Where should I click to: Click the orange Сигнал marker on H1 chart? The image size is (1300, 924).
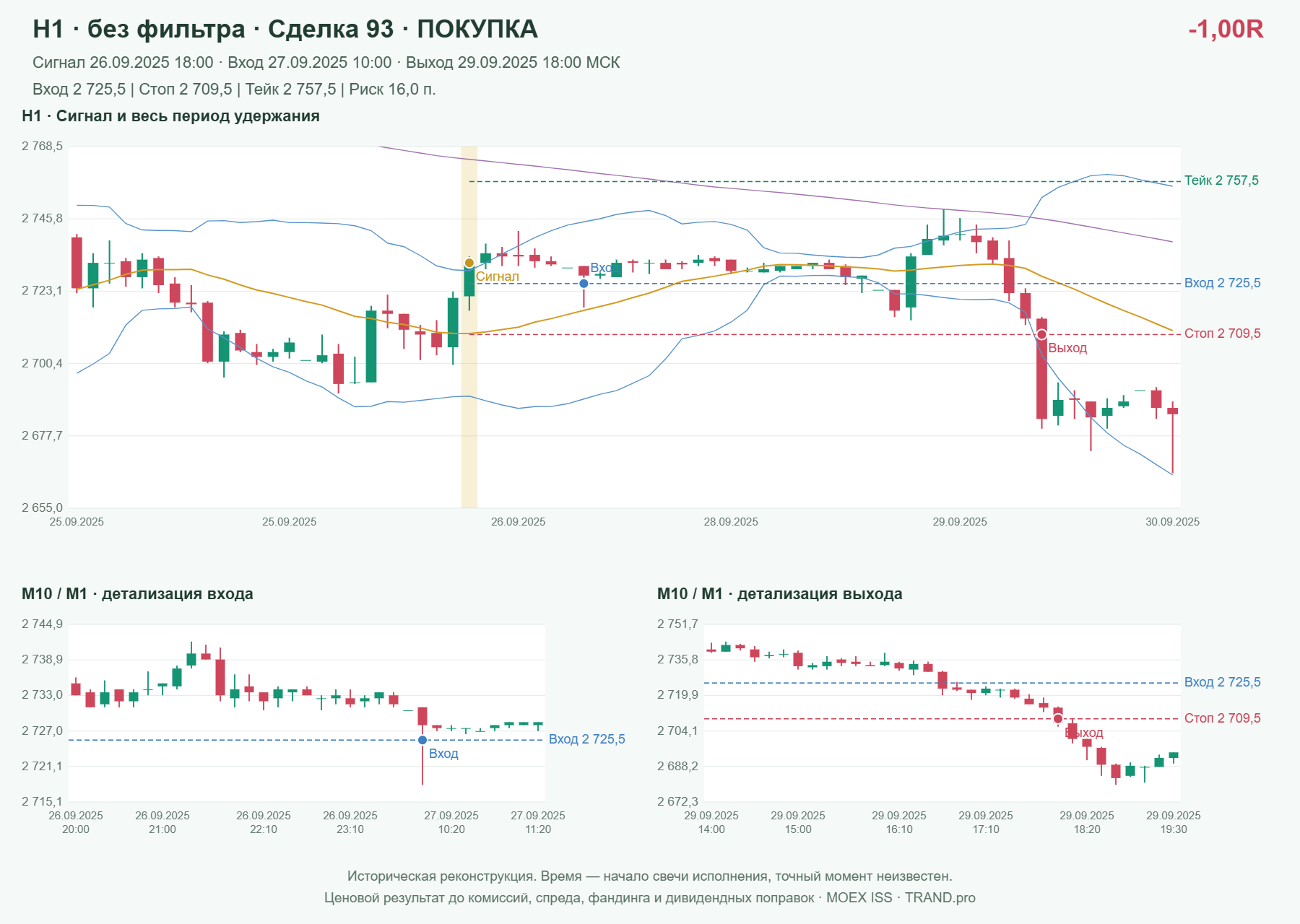[469, 263]
